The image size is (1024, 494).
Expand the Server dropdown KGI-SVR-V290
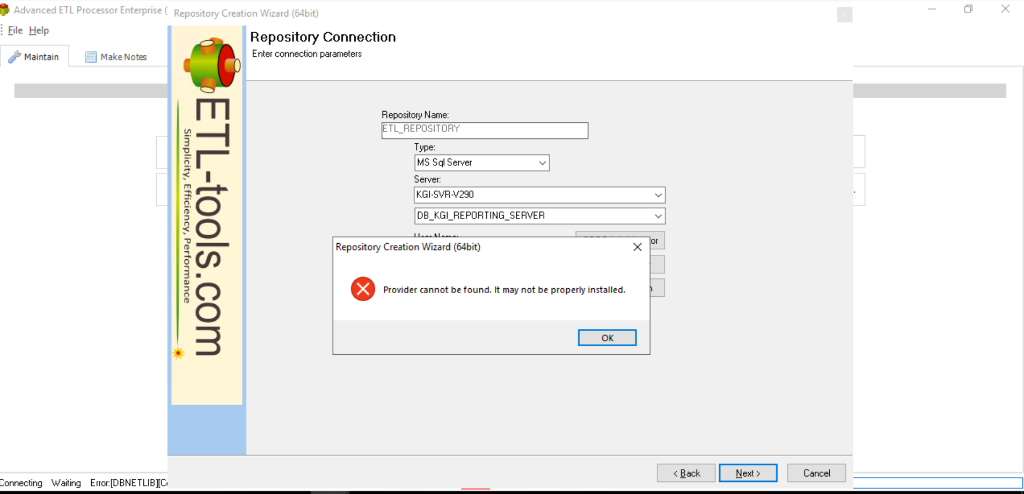point(658,195)
